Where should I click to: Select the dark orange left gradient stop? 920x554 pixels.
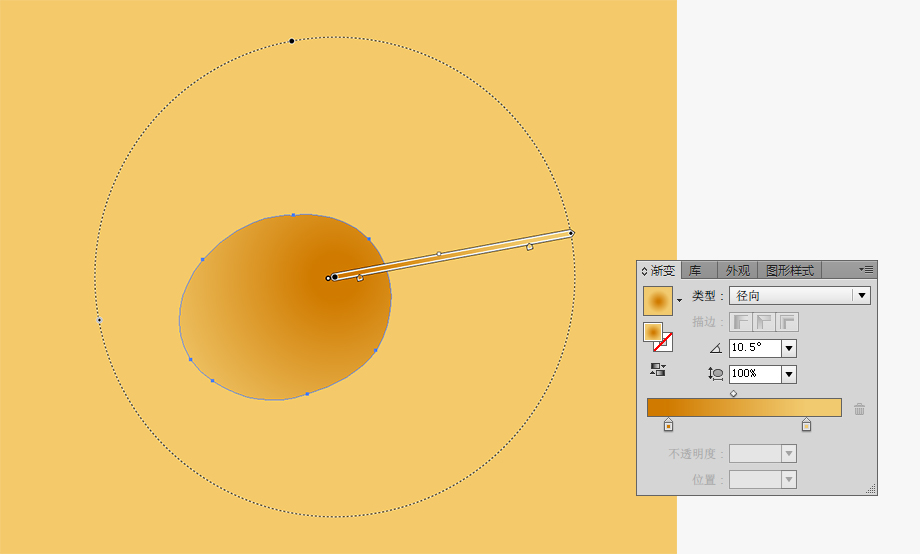pos(668,425)
